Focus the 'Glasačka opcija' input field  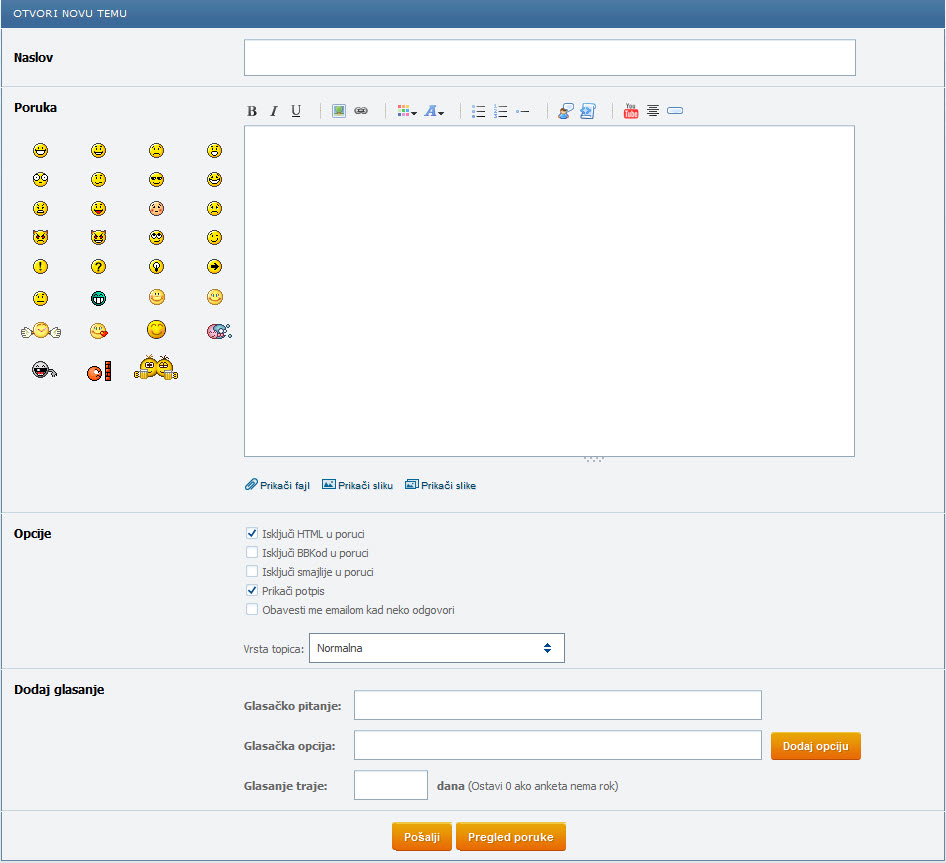pos(557,746)
